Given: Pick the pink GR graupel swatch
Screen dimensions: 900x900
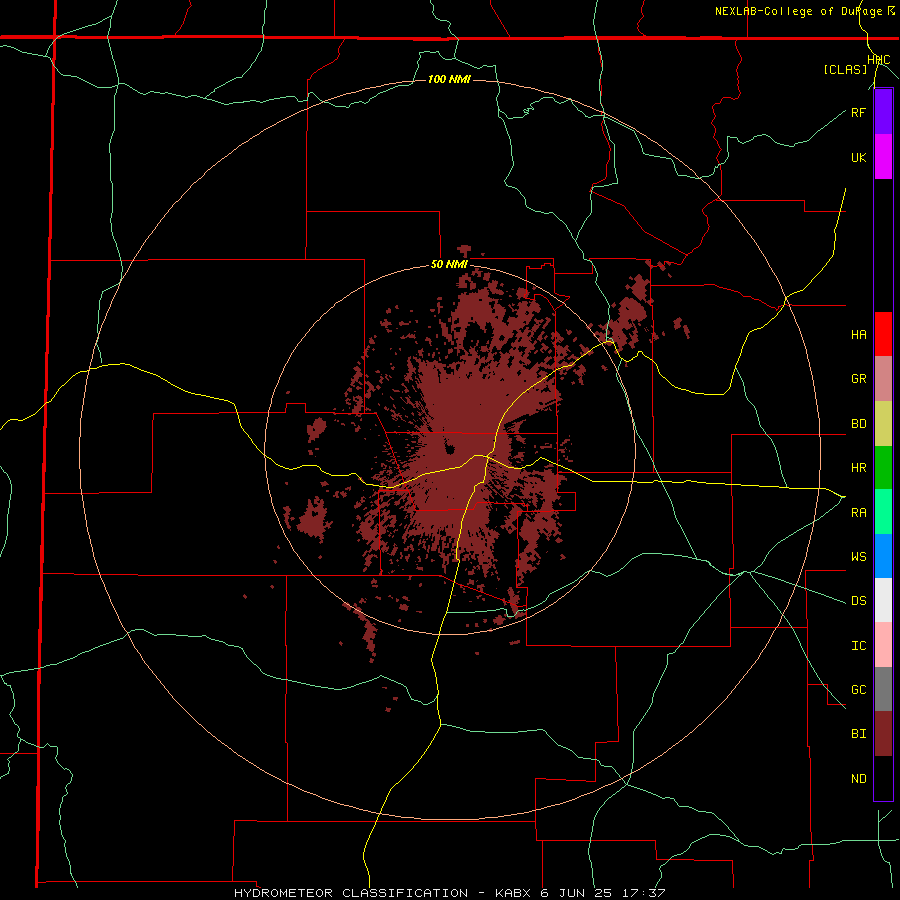Looking at the screenshot, I should click(x=883, y=379).
